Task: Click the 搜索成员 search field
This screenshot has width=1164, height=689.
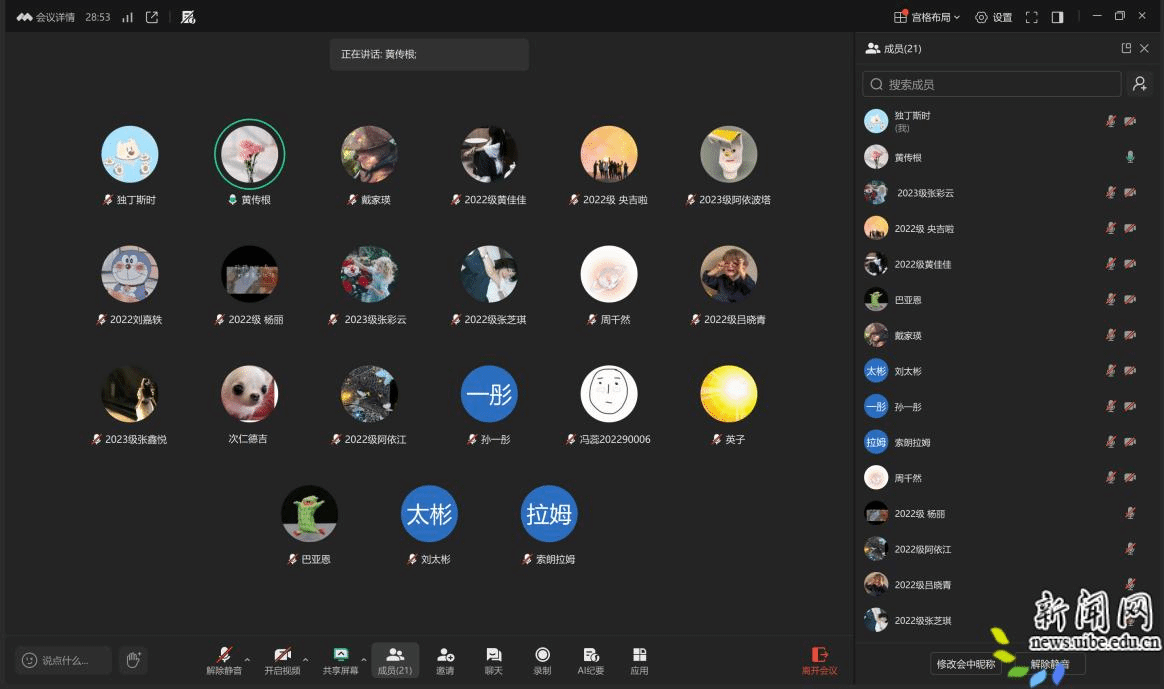Action: coord(992,84)
